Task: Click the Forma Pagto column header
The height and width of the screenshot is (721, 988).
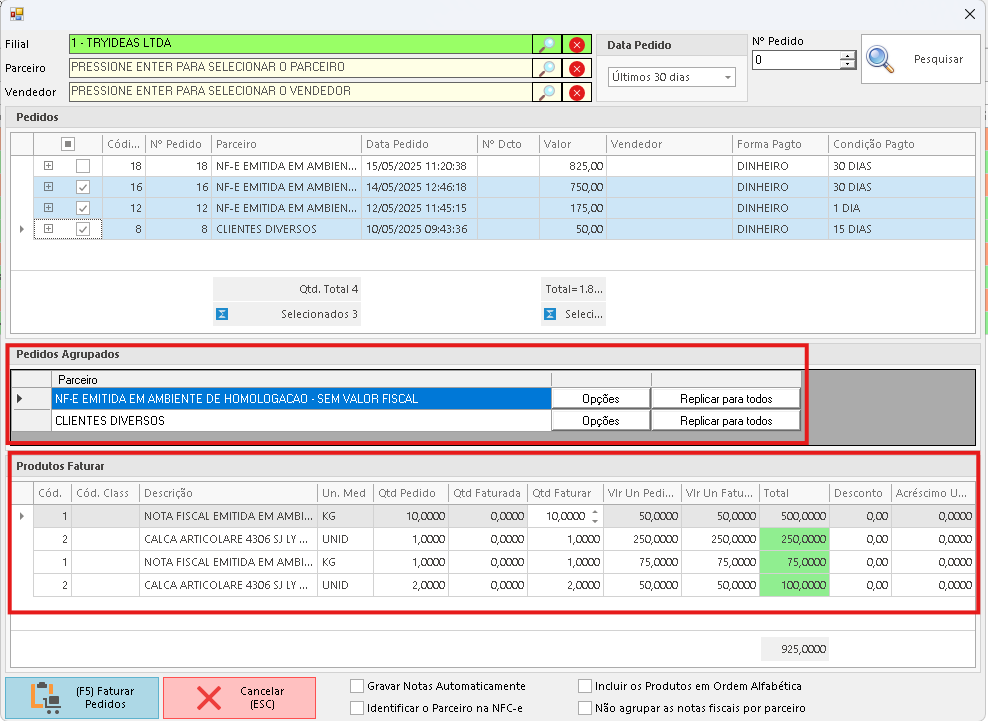Action: (779, 144)
